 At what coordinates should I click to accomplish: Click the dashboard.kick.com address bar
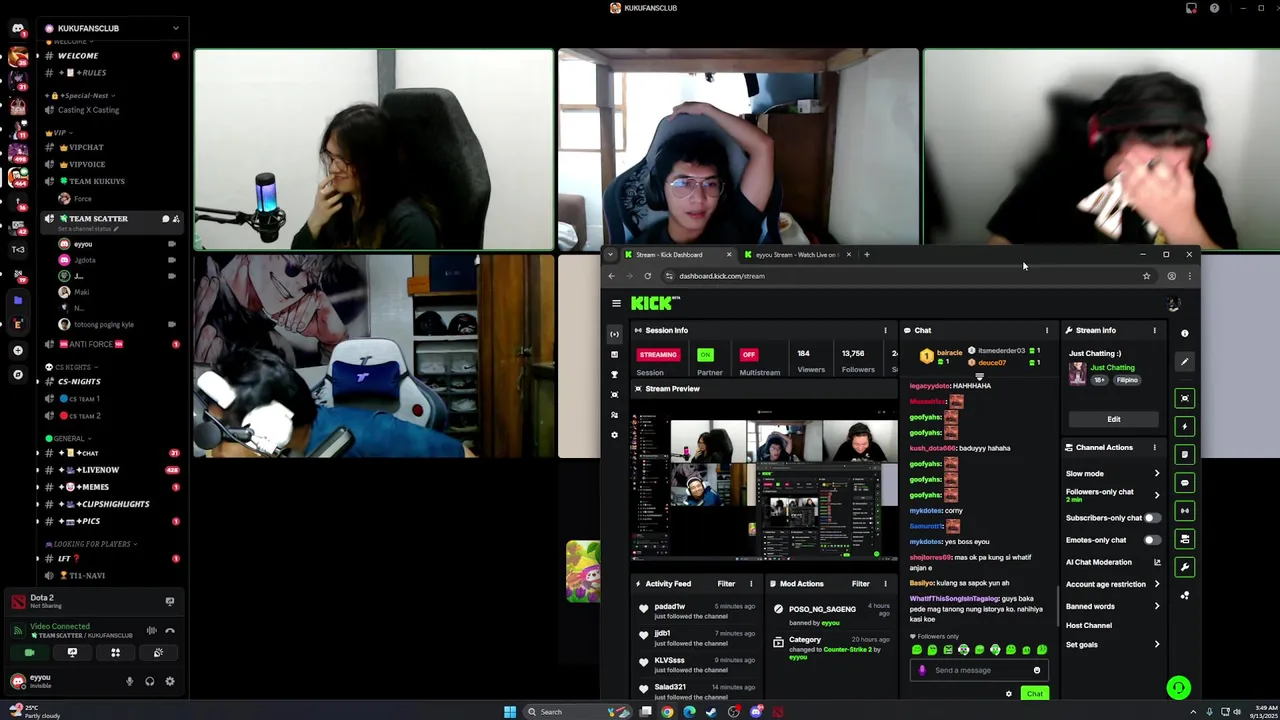(x=900, y=276)
